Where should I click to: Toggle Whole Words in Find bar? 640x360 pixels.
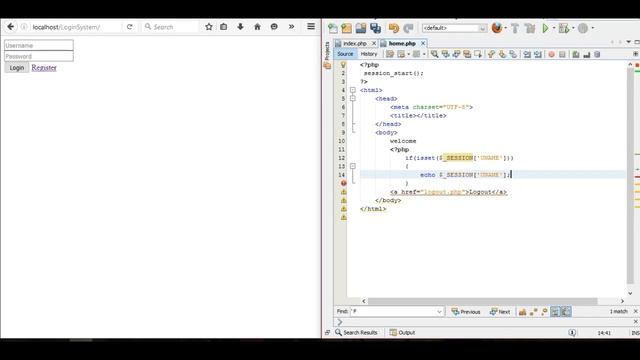[x=533, y=312]
